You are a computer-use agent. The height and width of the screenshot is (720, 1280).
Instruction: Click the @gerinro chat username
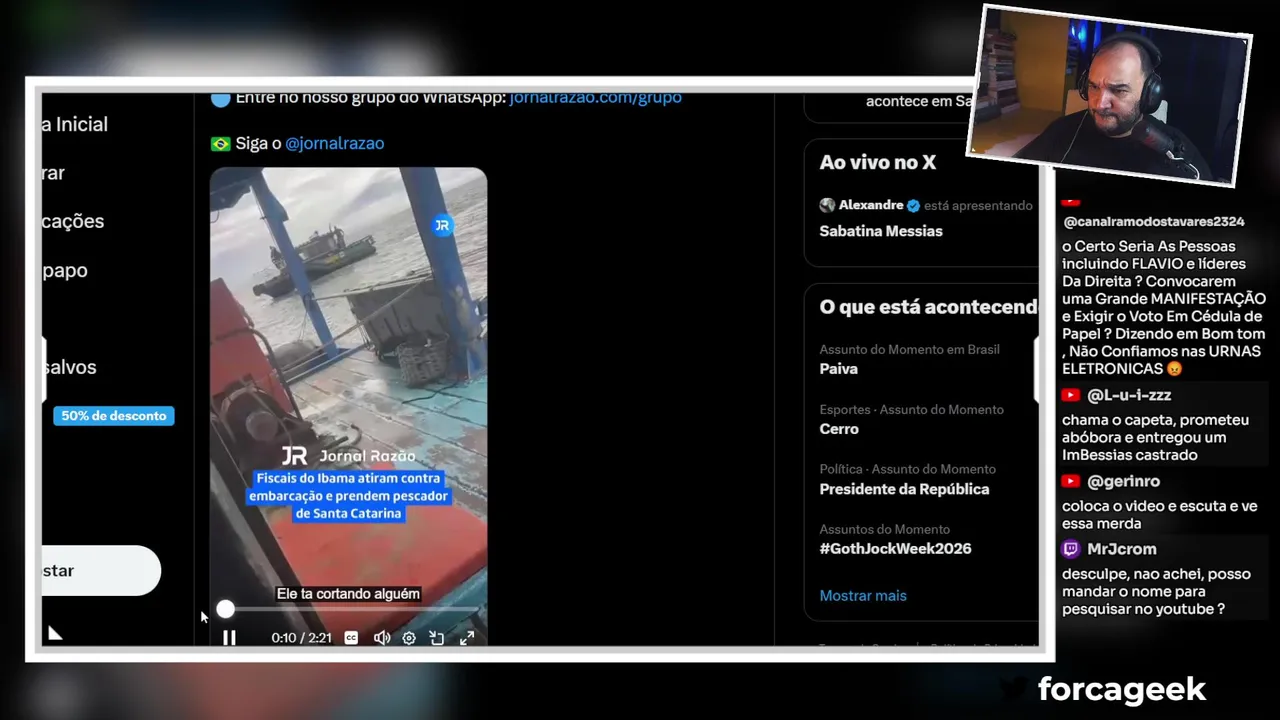click(1123, 482)
